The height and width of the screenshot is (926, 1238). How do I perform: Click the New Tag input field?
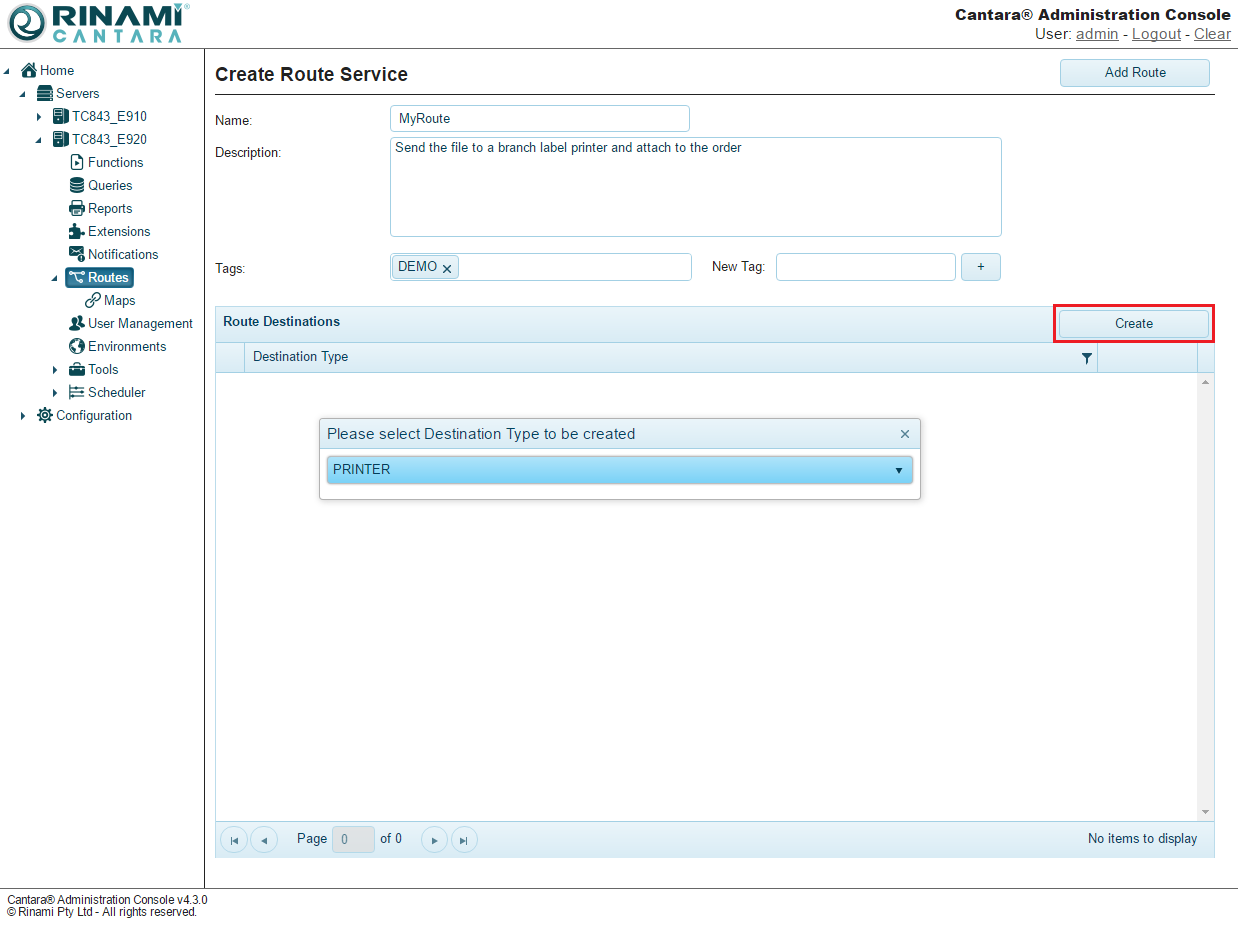[865, 267]
